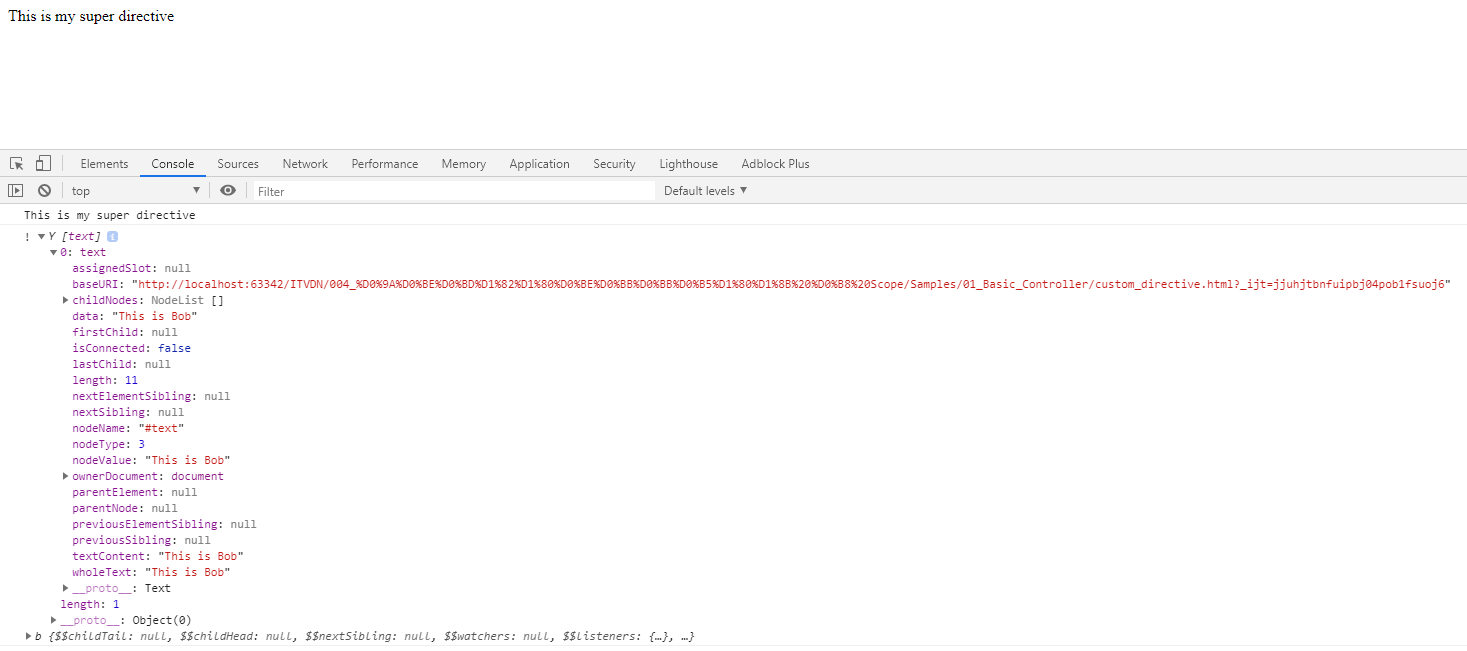This screenshot has width=1467, height=651.
Task: Click the eye live expression icon
Action: 228,191
